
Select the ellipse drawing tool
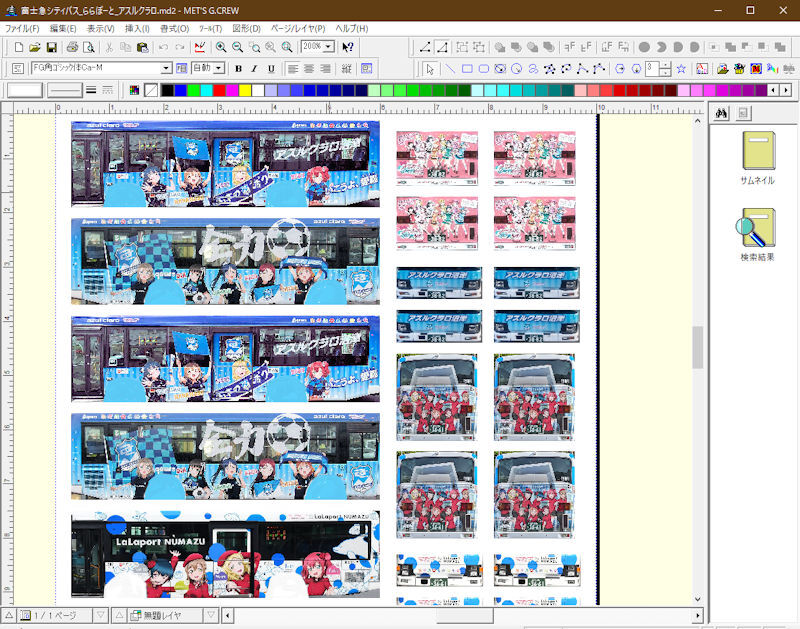[500, 69]
